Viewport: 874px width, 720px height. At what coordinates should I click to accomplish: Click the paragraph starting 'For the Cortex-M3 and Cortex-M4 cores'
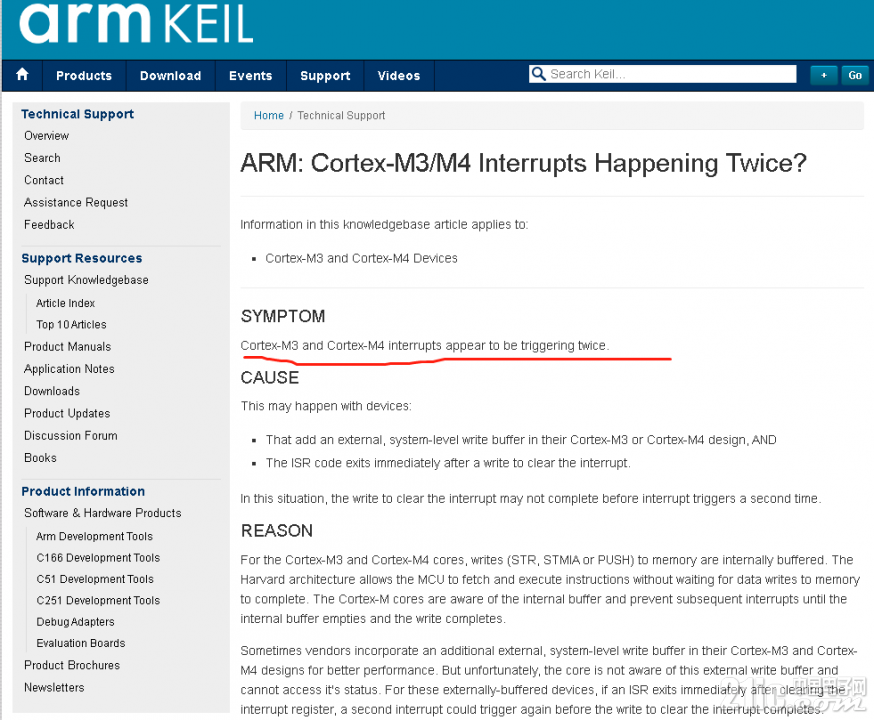[x=550, y=590]
